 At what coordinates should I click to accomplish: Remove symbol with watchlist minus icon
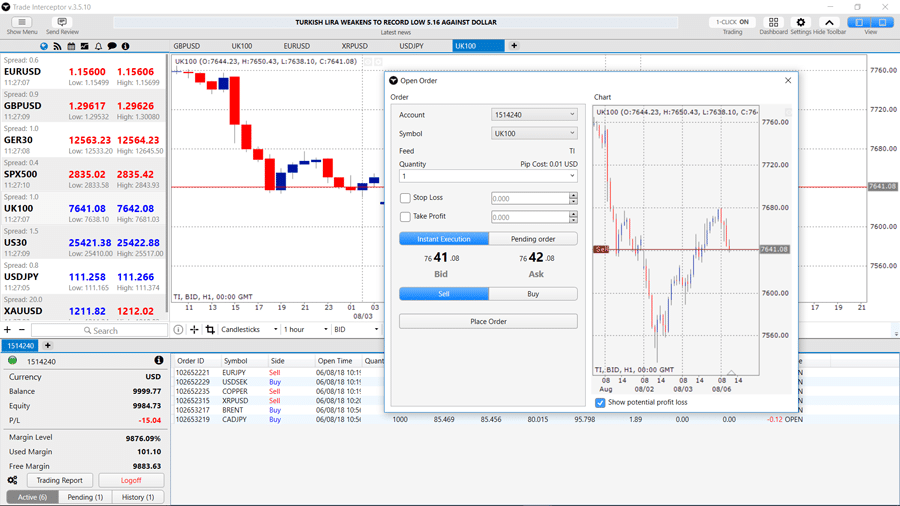[22, 330]
